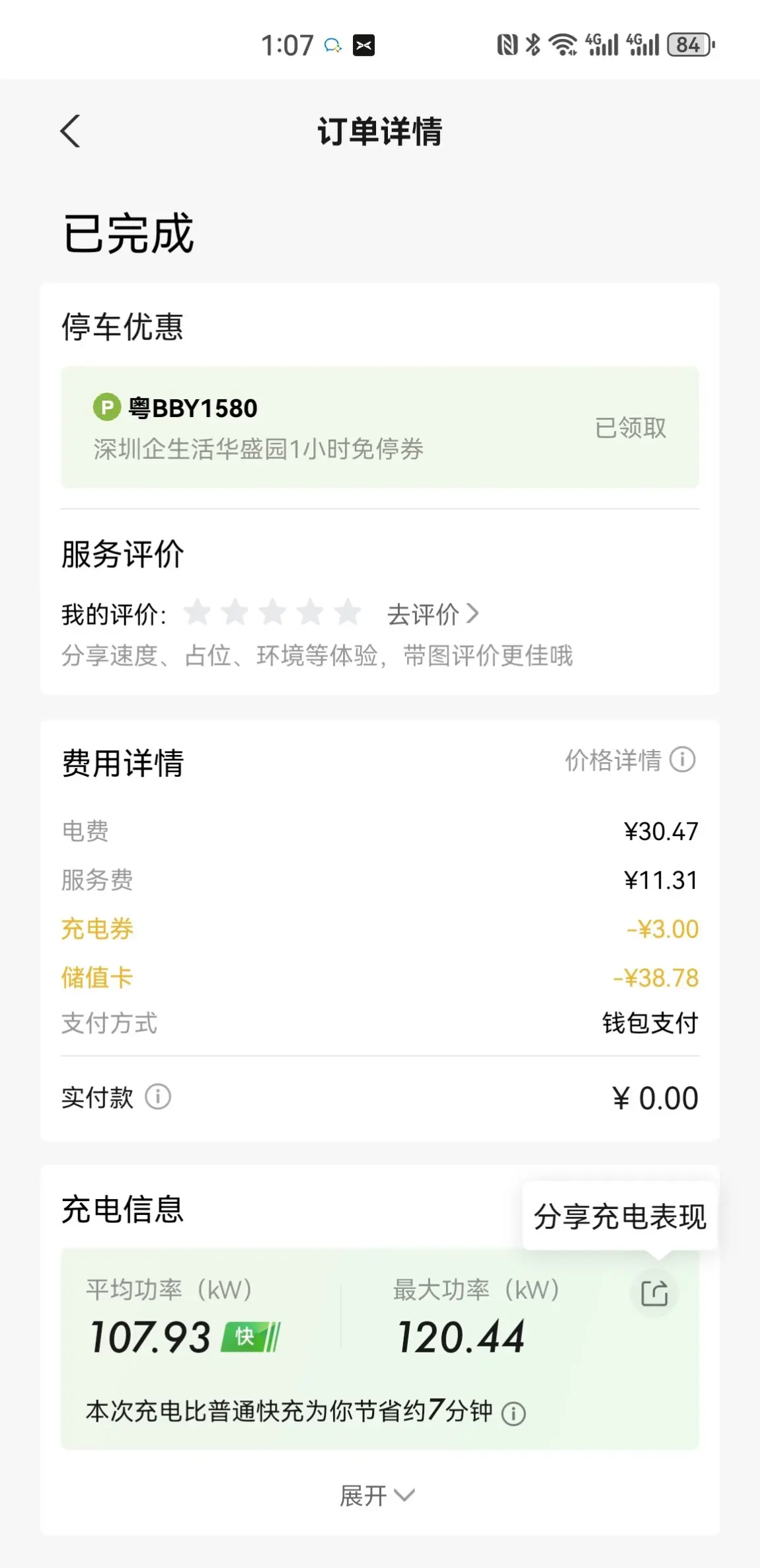Viewport: 760px width, 1568px height.
Task: Tap the green P parking icon
Action: pyautogui.click(x=107, y=407)
